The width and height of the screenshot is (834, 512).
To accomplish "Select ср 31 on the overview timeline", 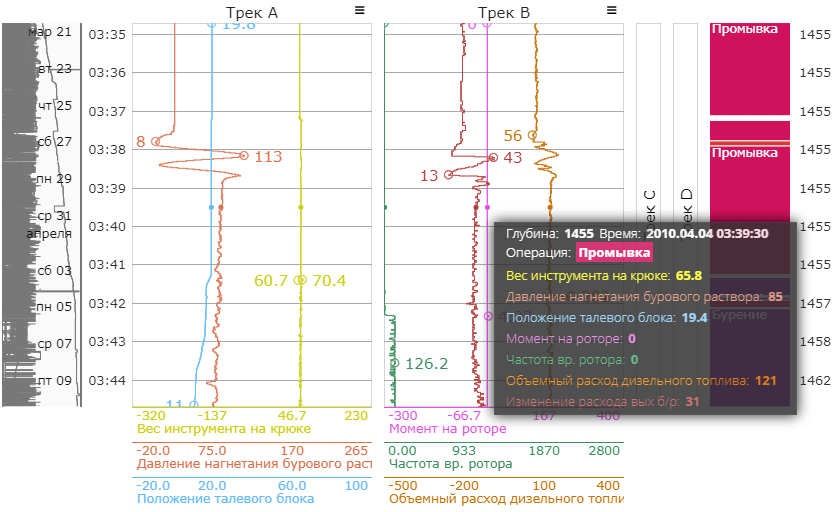I will pyautogui.click(x=54, y=216).
